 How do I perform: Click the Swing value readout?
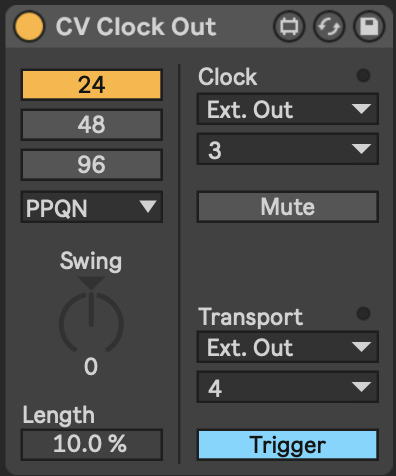tap(91, 367)
